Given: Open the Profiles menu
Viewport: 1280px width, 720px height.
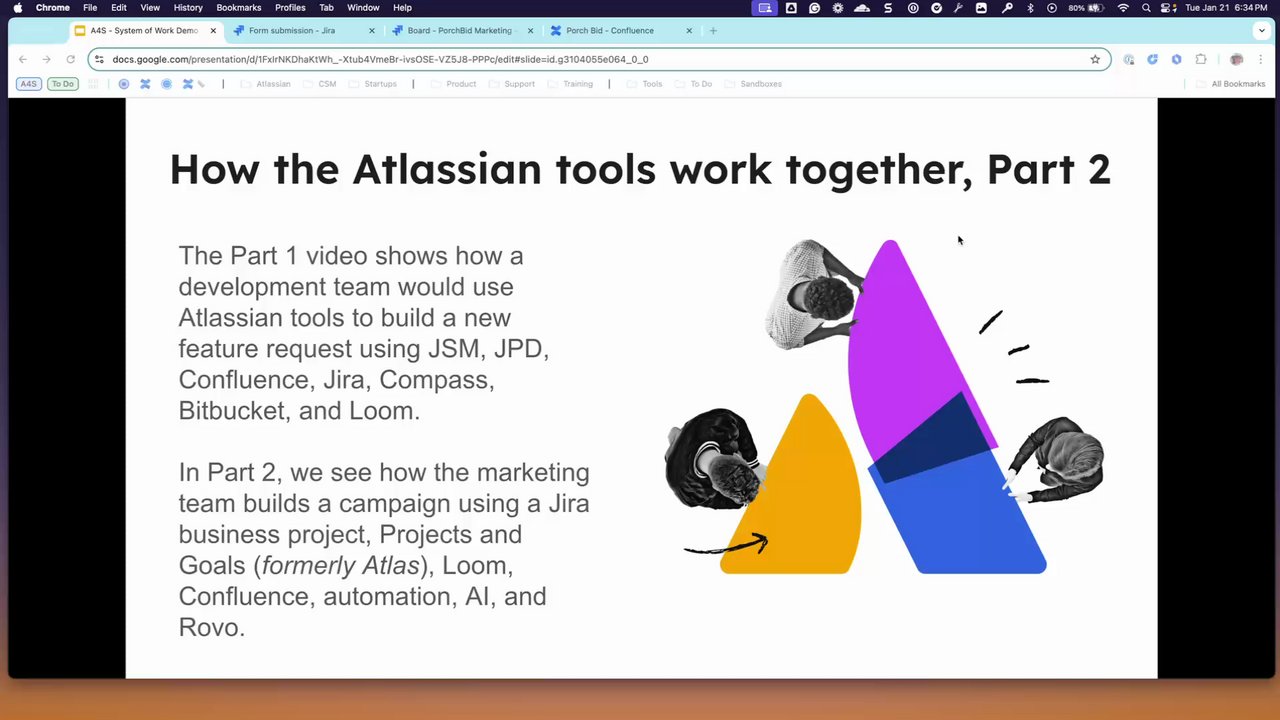Looking at the screenshot, I should (290, 8).
